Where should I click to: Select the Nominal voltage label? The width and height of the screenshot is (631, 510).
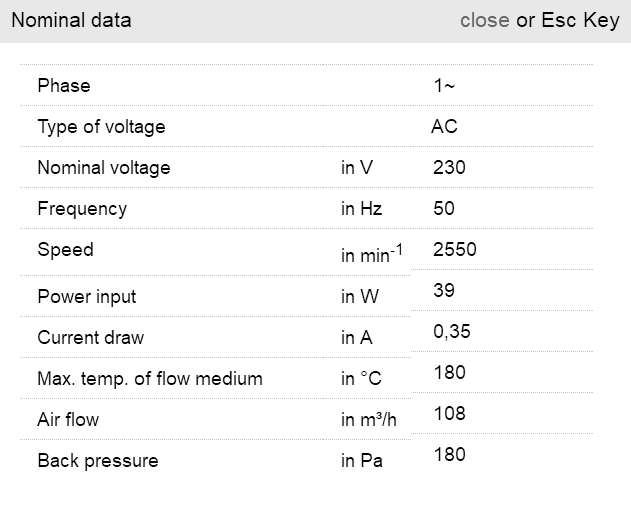(x=104, y=168)
